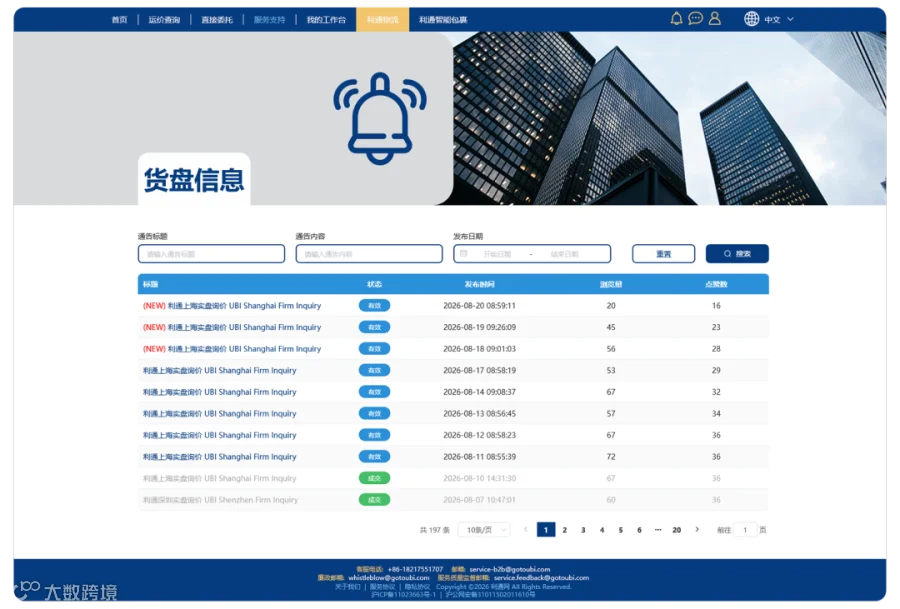Image resolution: width=900 pixels, height=609 pixels.
Task: Open the inquiry posted 2026-08-12
Action: (219, 435)
